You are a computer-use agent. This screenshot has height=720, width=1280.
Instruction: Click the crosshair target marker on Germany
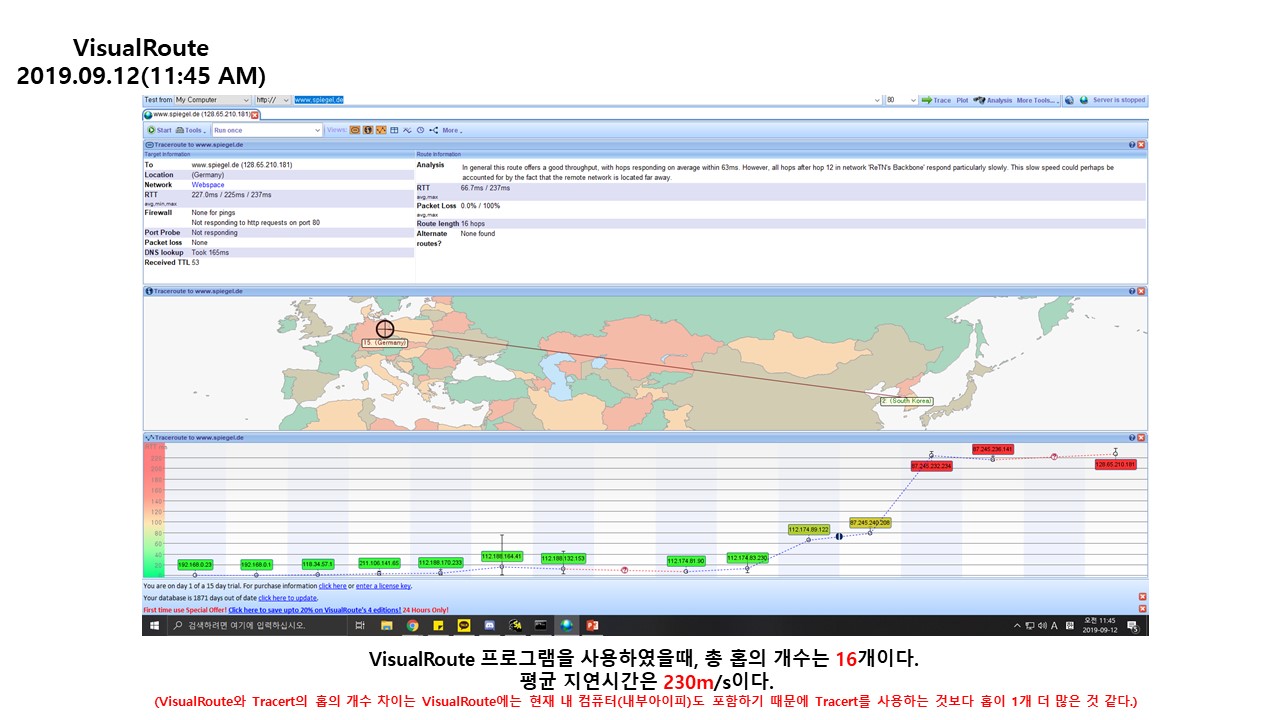[385, 328]
